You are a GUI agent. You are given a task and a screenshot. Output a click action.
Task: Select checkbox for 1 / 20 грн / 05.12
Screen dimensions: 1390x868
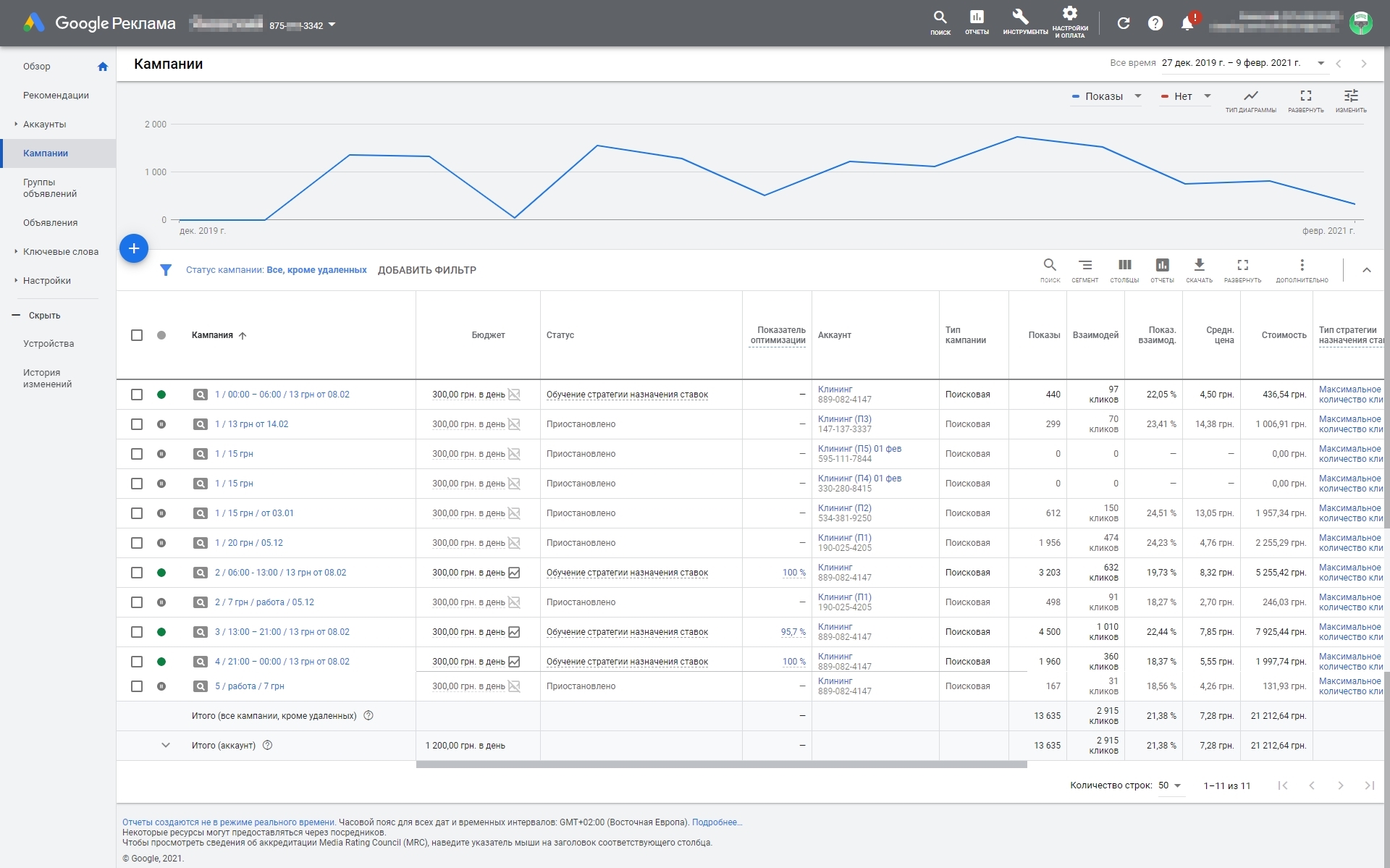pos(137,543)
